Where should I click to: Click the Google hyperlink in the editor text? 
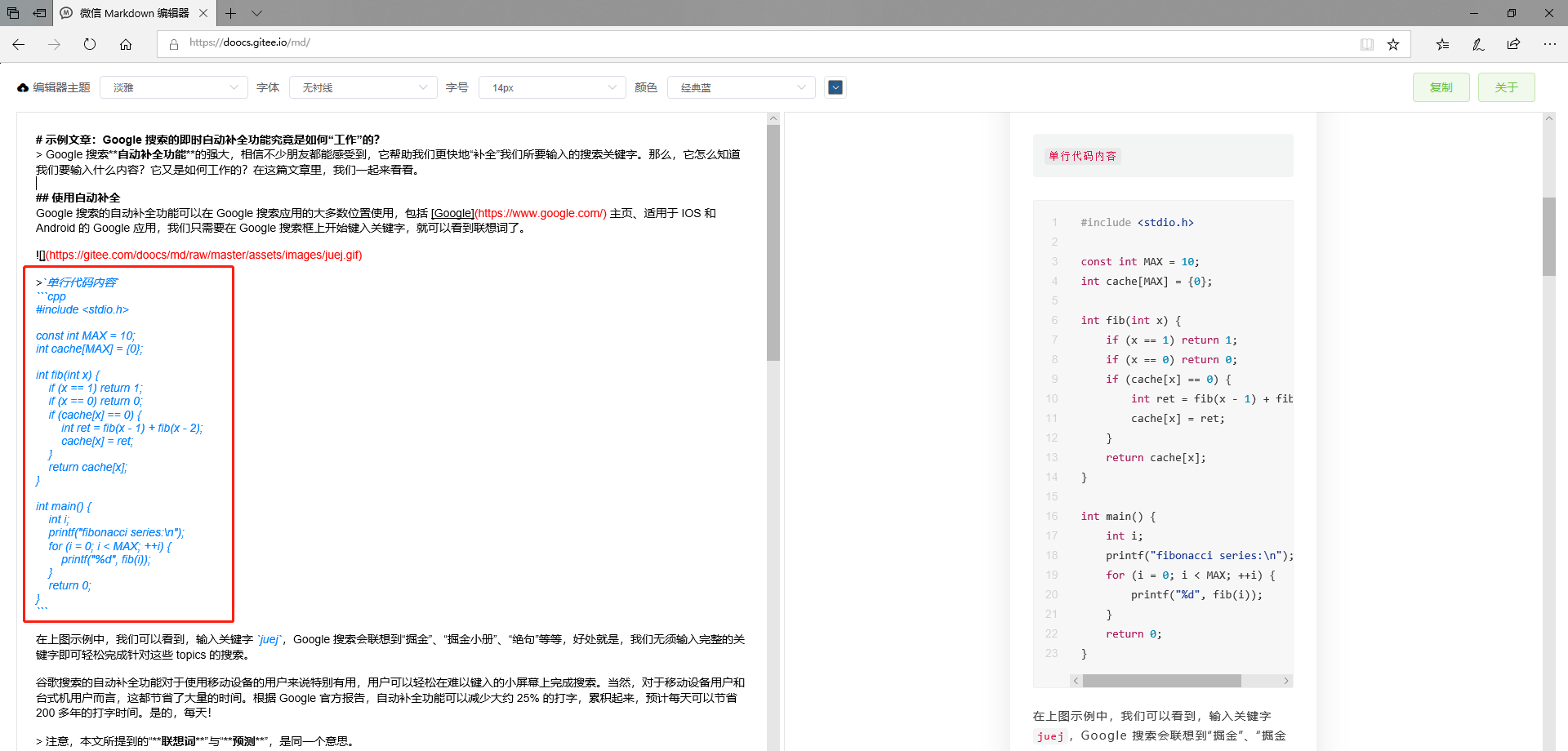click(453, 213)
